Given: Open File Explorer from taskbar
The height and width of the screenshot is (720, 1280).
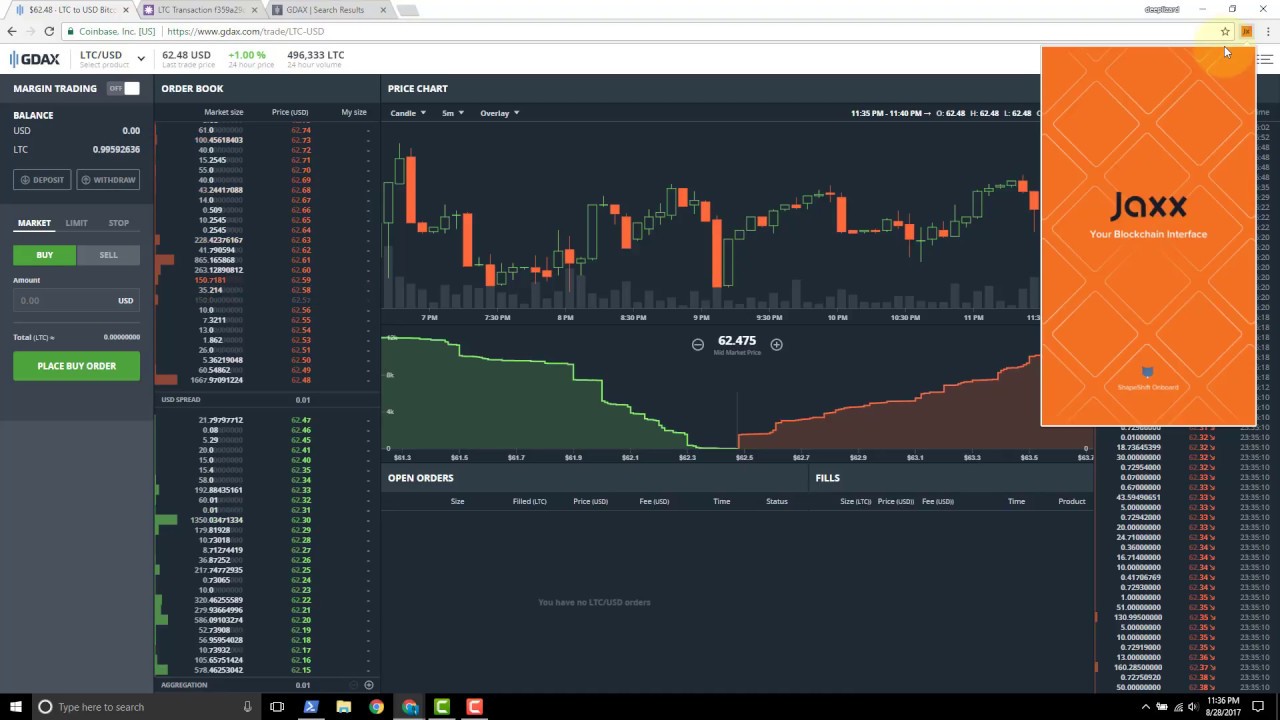Looking at the screenshot, I should point(343,707).
